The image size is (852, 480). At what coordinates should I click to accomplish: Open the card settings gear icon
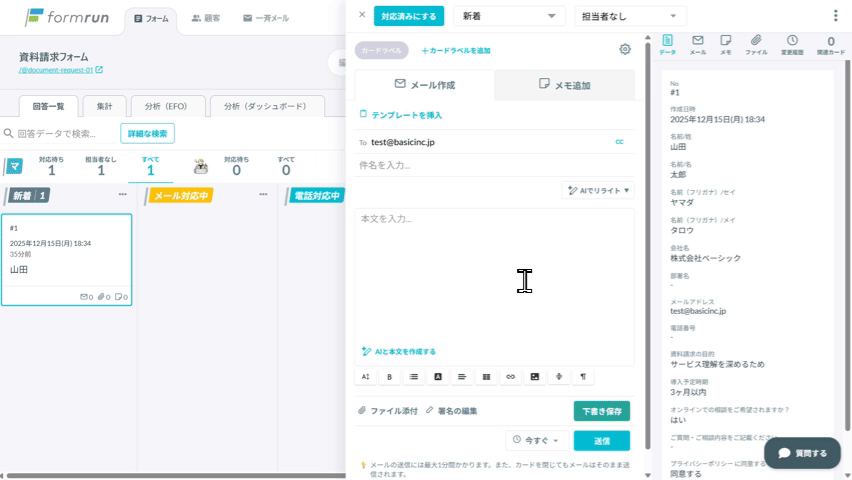coord(625,49)
